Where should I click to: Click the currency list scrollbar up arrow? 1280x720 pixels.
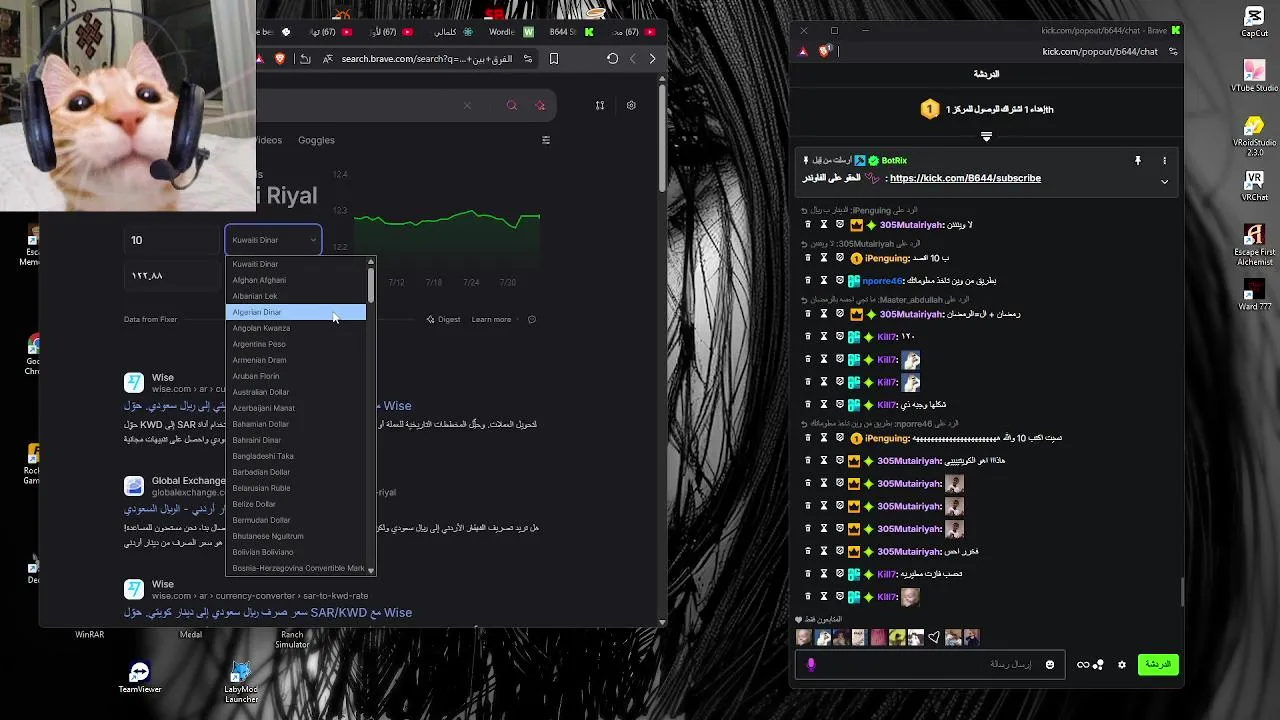(x=371, y=262)
